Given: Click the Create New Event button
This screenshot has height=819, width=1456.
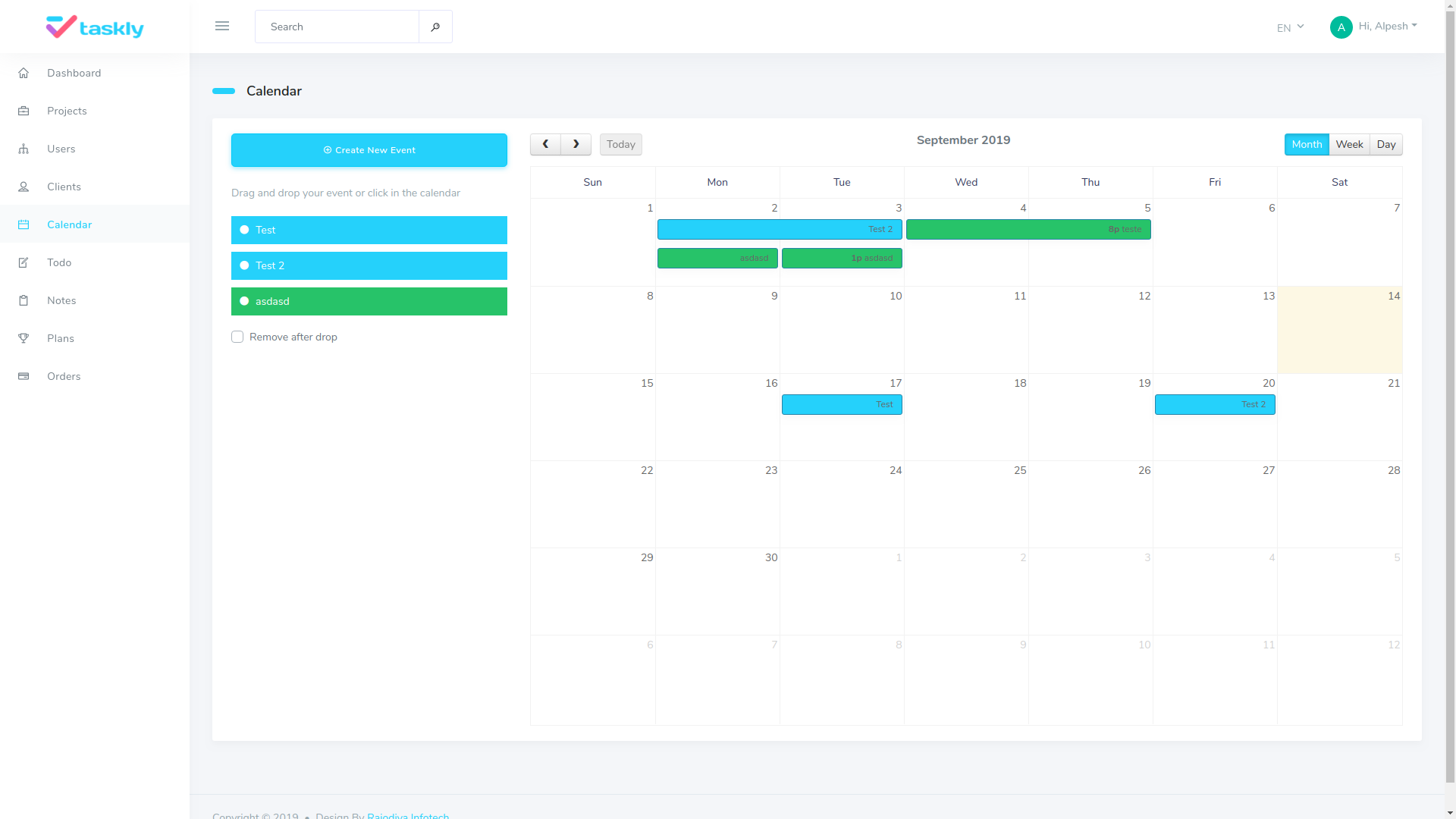Looking at the screenshot, I should tap(369, 149).
